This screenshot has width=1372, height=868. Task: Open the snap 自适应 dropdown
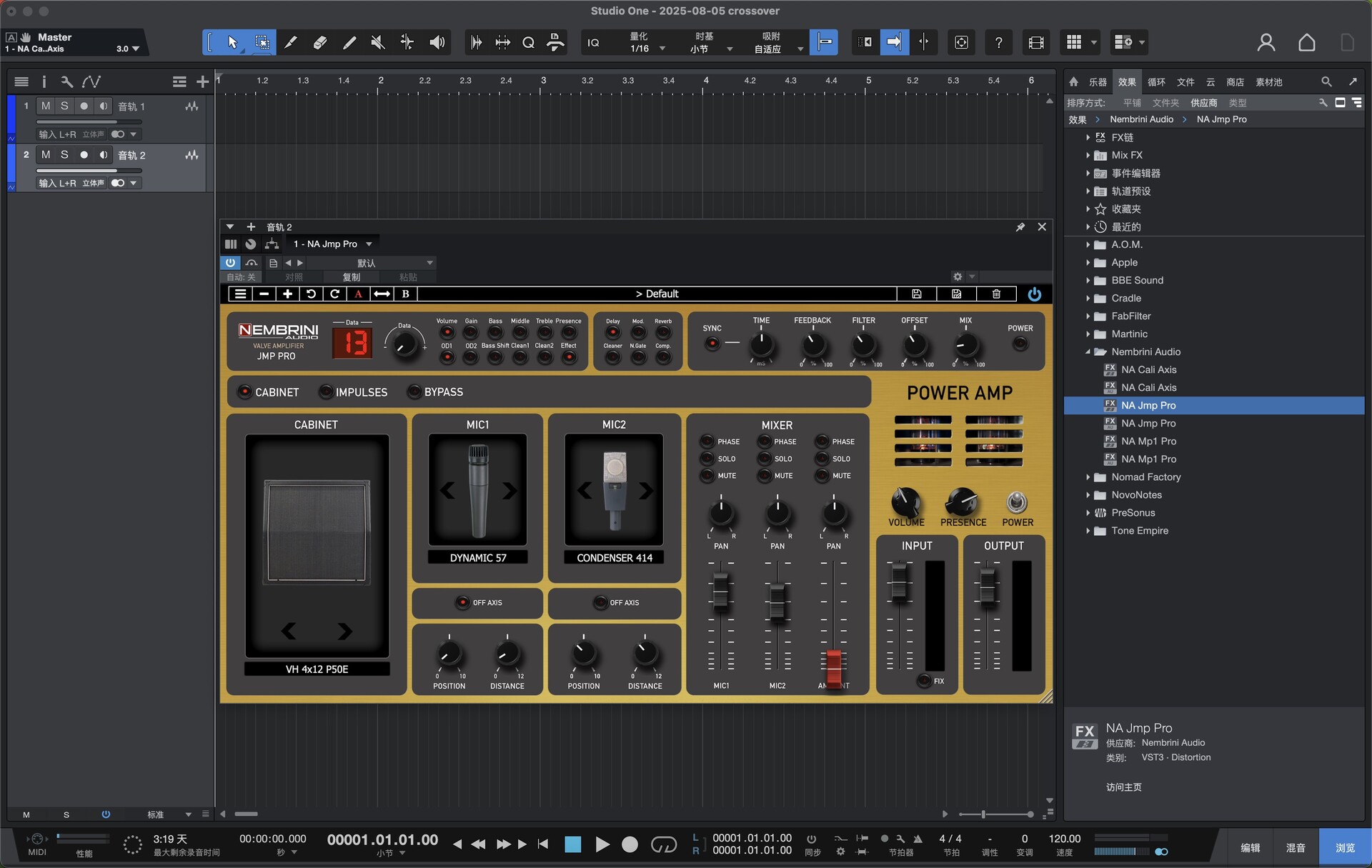[x=778, y=49]
